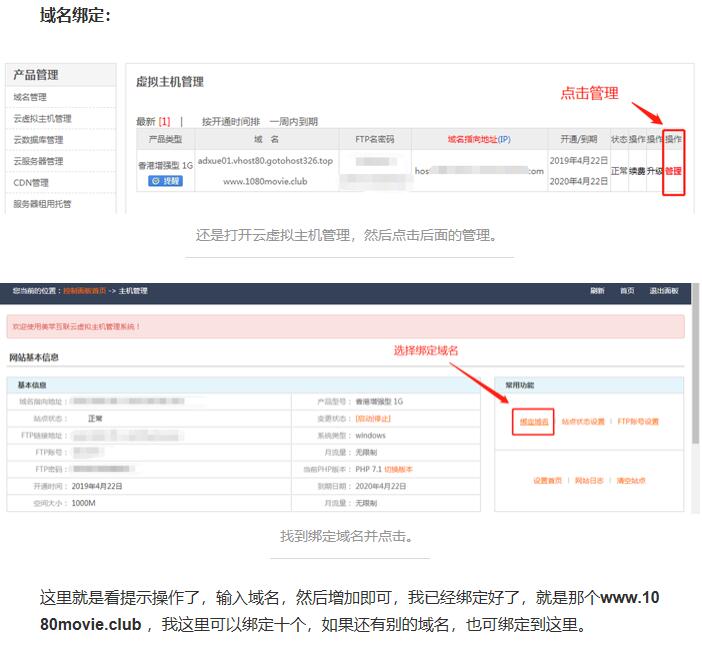The image size is (702, 650).
Task: Open CDN管理 sidebar entry
Action: pyautogui.click(x=31, y=183)
